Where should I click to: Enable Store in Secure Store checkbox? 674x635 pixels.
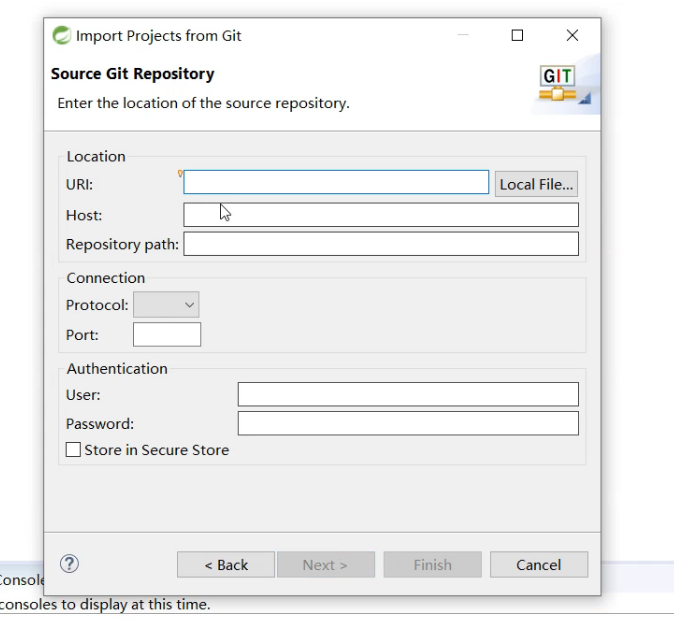point(73,450)
